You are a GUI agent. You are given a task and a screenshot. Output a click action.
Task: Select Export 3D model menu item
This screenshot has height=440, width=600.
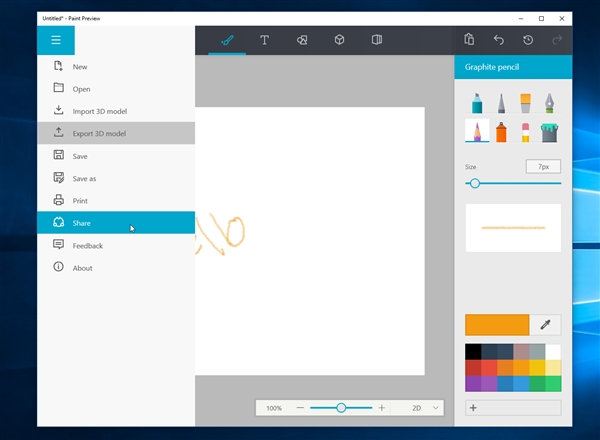tap(99, 133)
